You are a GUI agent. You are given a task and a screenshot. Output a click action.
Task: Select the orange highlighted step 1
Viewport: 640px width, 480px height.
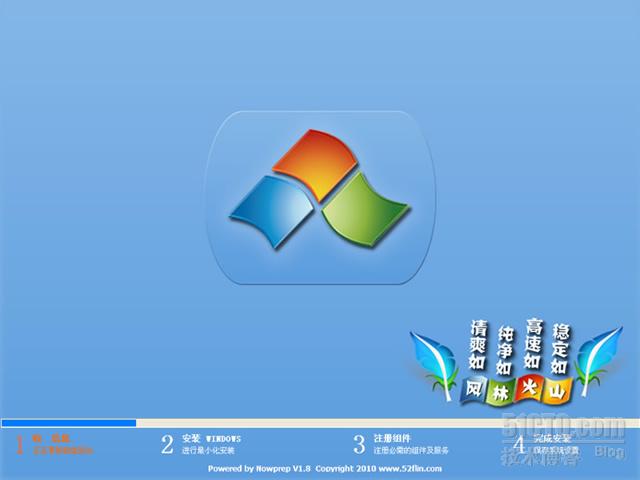click(x=55, y=444)
